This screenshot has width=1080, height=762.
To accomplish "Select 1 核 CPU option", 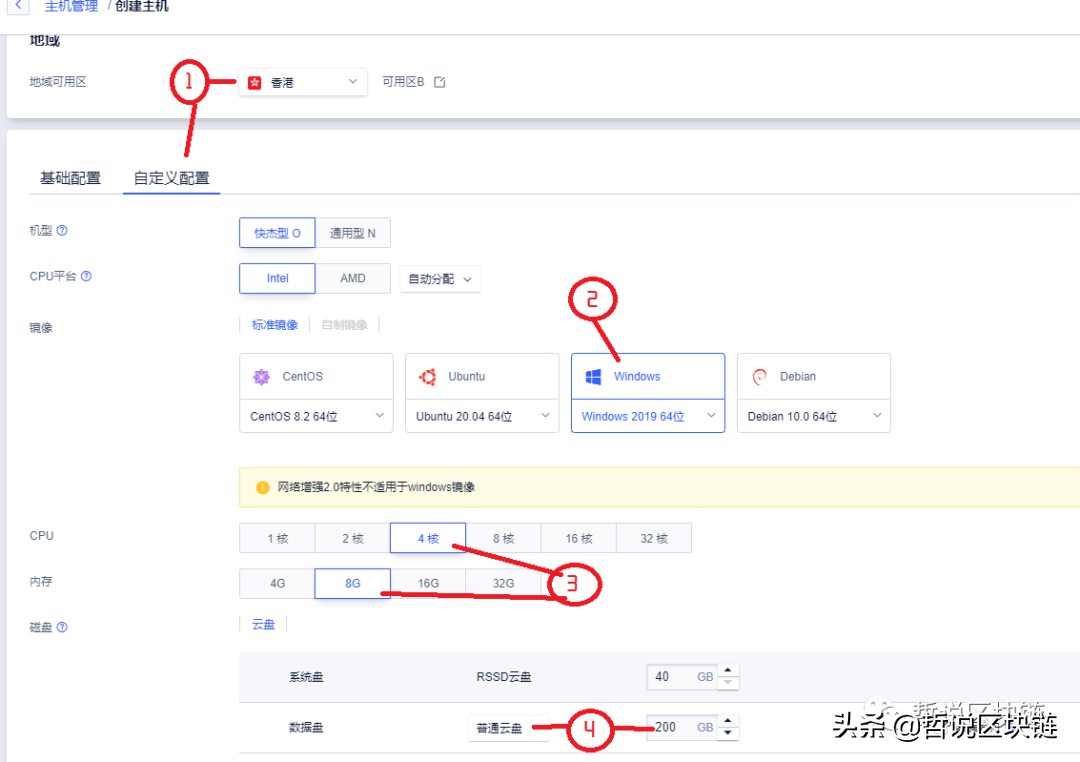I will pyautogui.click(x=278, y=538).
